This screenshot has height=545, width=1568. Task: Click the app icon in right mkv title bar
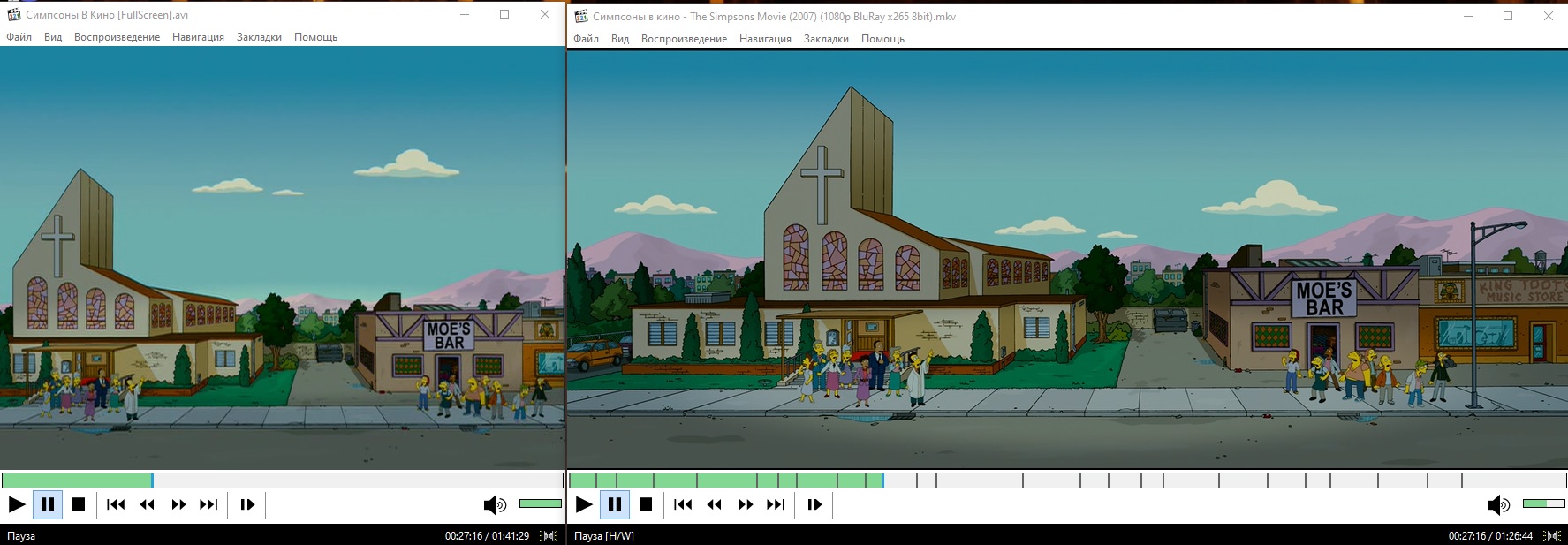click(581, 16)
